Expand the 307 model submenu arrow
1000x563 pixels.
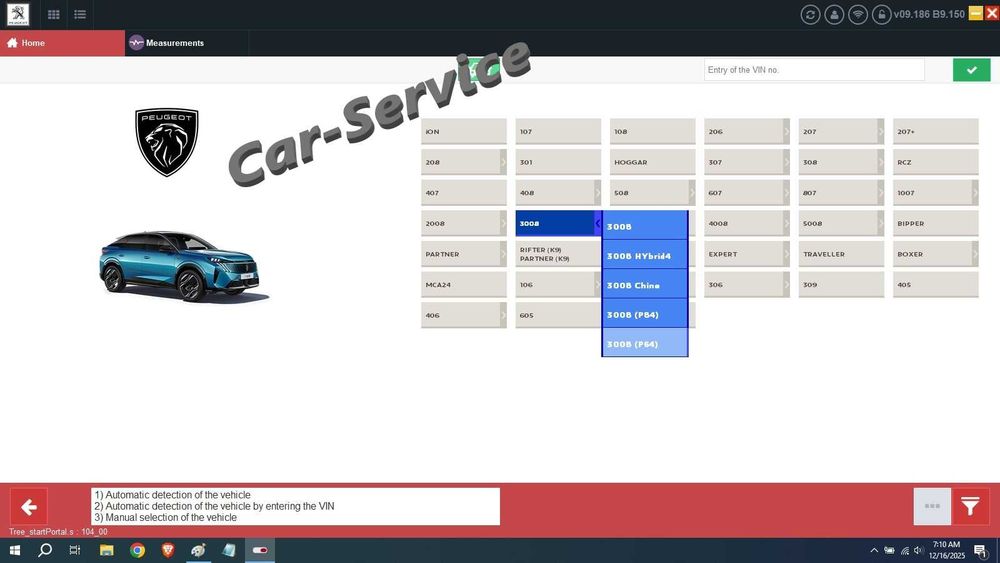786,162
